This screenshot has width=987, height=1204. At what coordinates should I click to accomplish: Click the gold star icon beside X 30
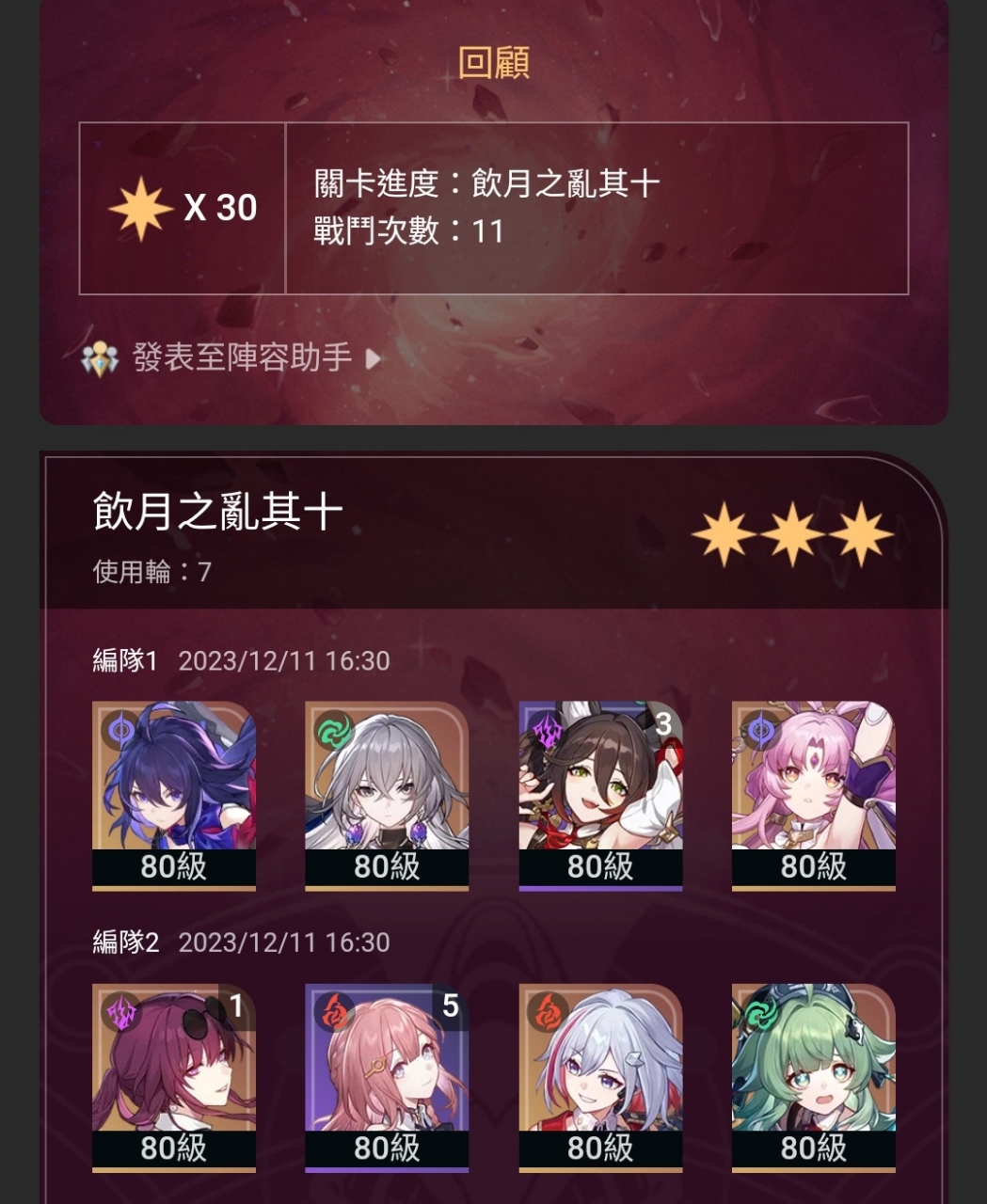[x=140, y=208]
